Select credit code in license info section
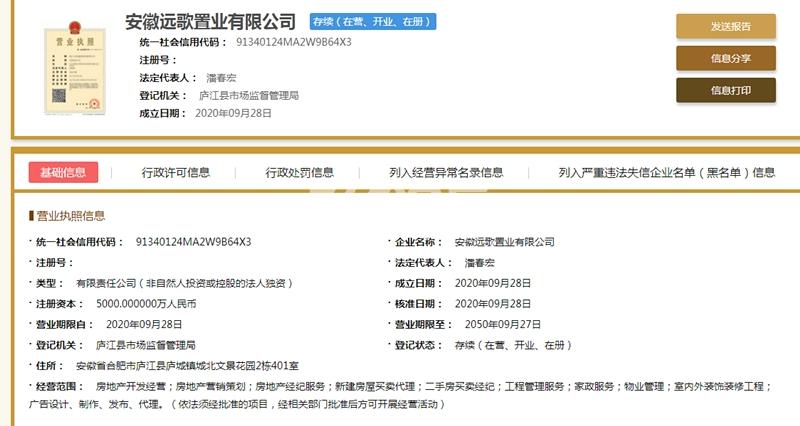This screenshot has width=800, height=426. click(193, 242)
